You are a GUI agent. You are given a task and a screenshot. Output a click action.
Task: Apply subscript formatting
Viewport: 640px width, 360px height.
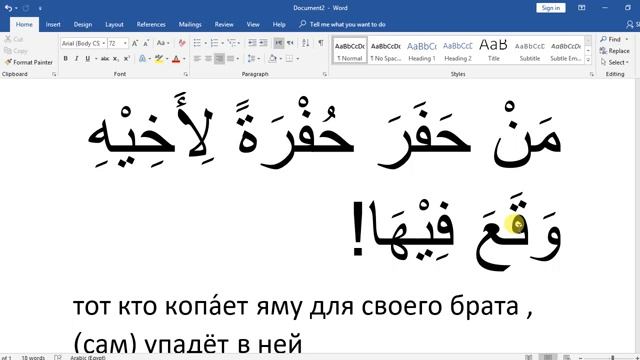(x=116, y=59)
